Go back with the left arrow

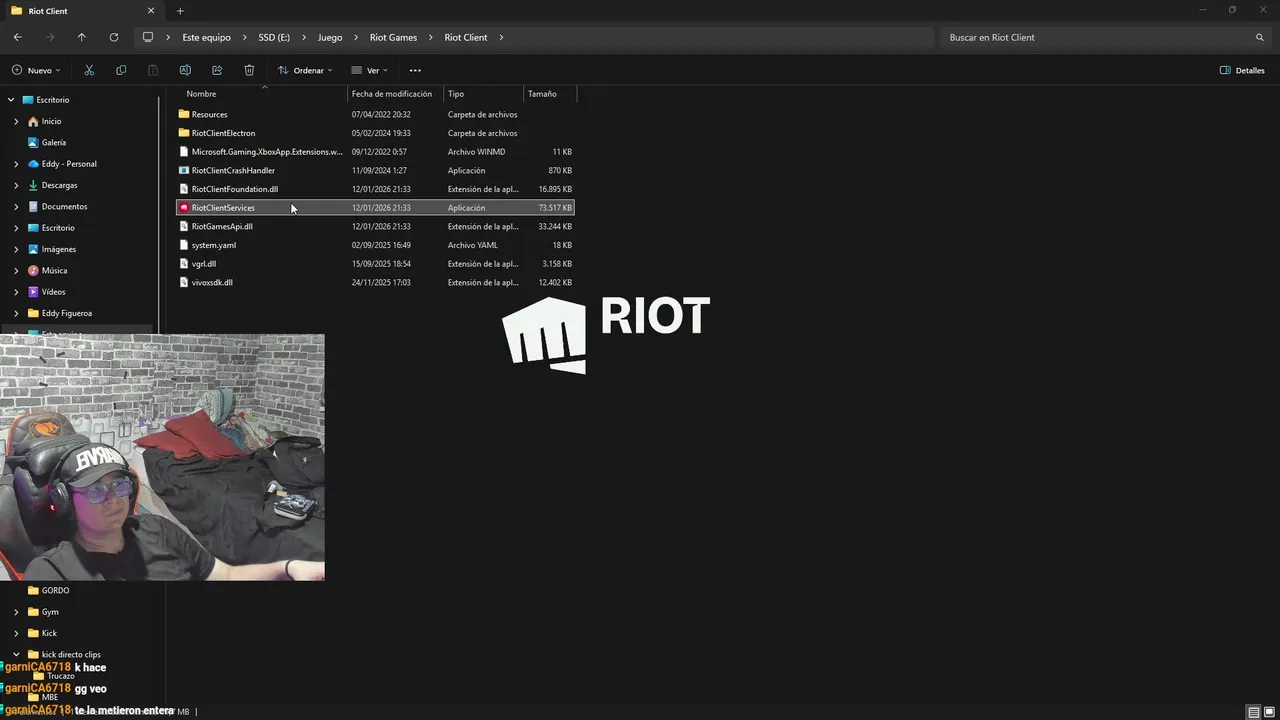(x=17, y=37)
